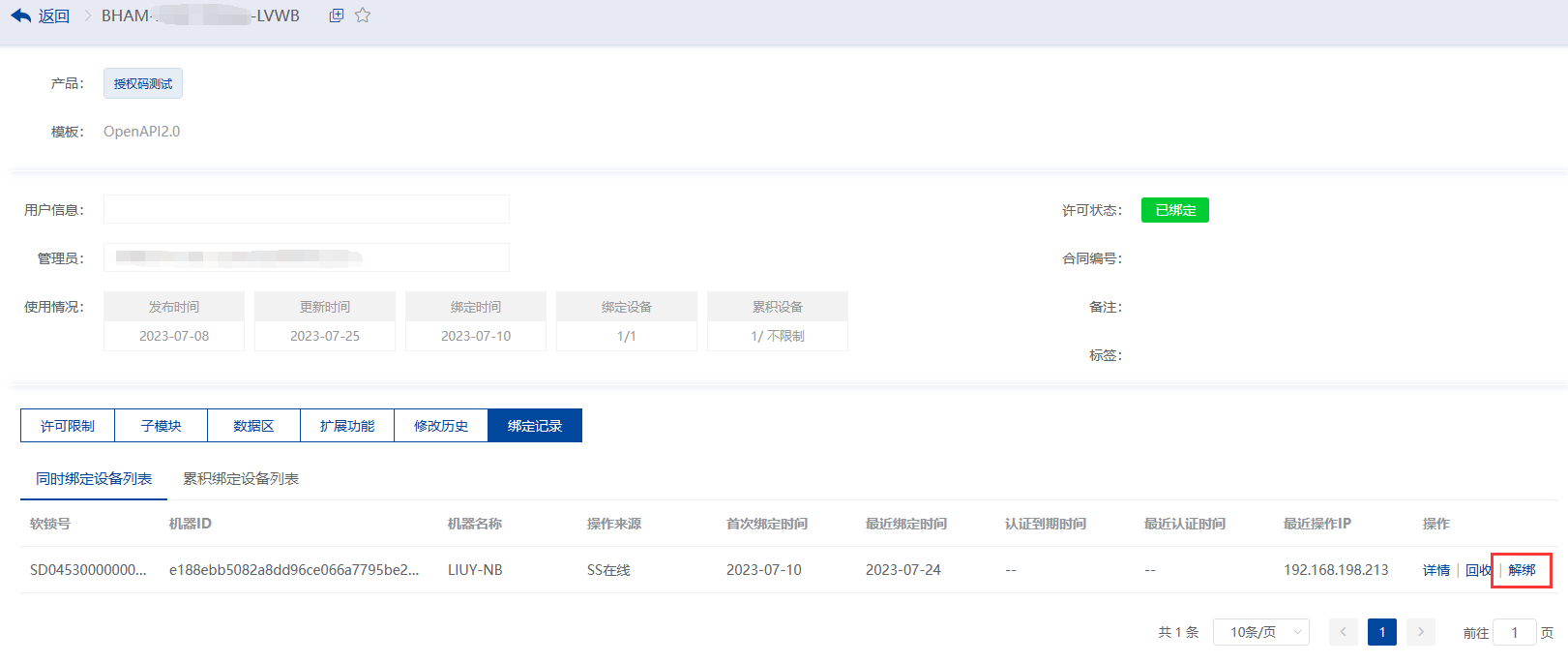The image size is (1568, 663).
Task: Go to previous page arrow
Action: point(1344,632)
